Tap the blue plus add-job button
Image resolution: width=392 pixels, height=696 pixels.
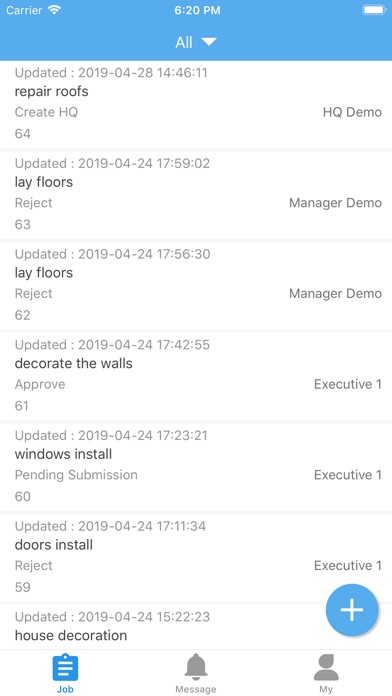pyautogui.click(x=352, y=610)
